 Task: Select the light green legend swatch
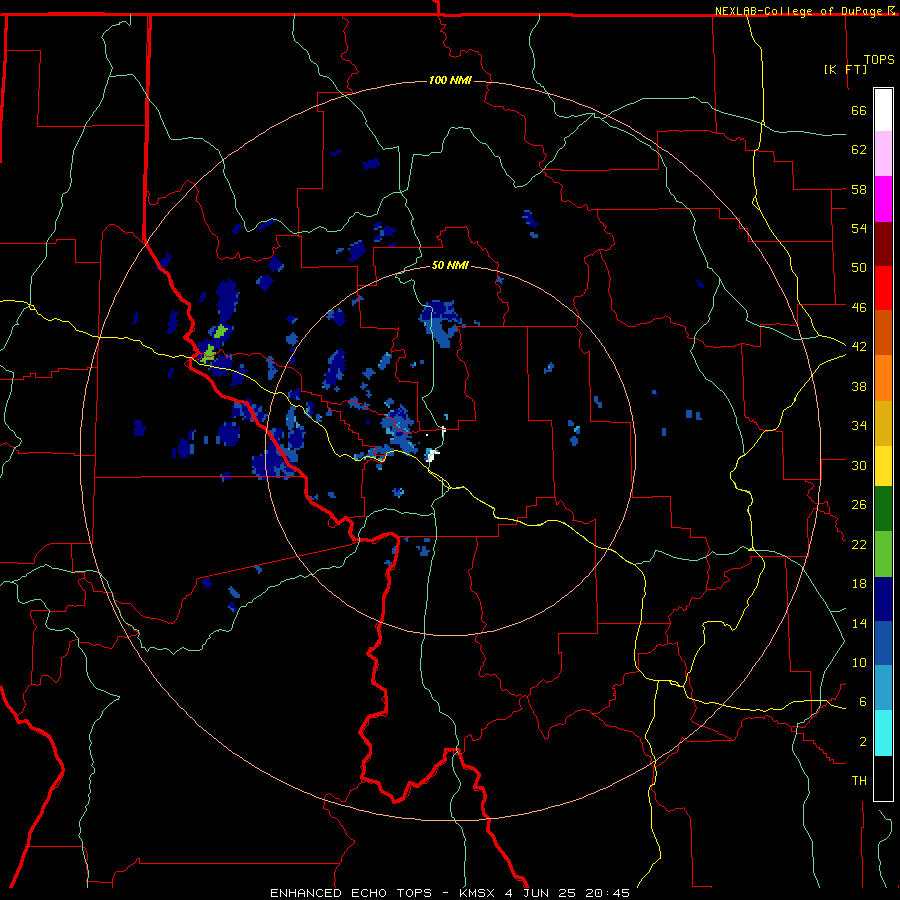point(883,554)
